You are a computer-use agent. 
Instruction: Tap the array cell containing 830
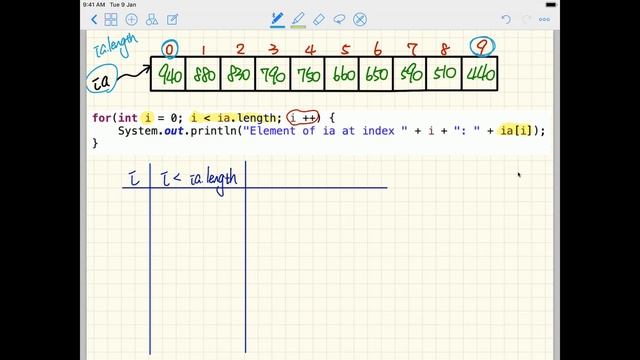(238, 74)
